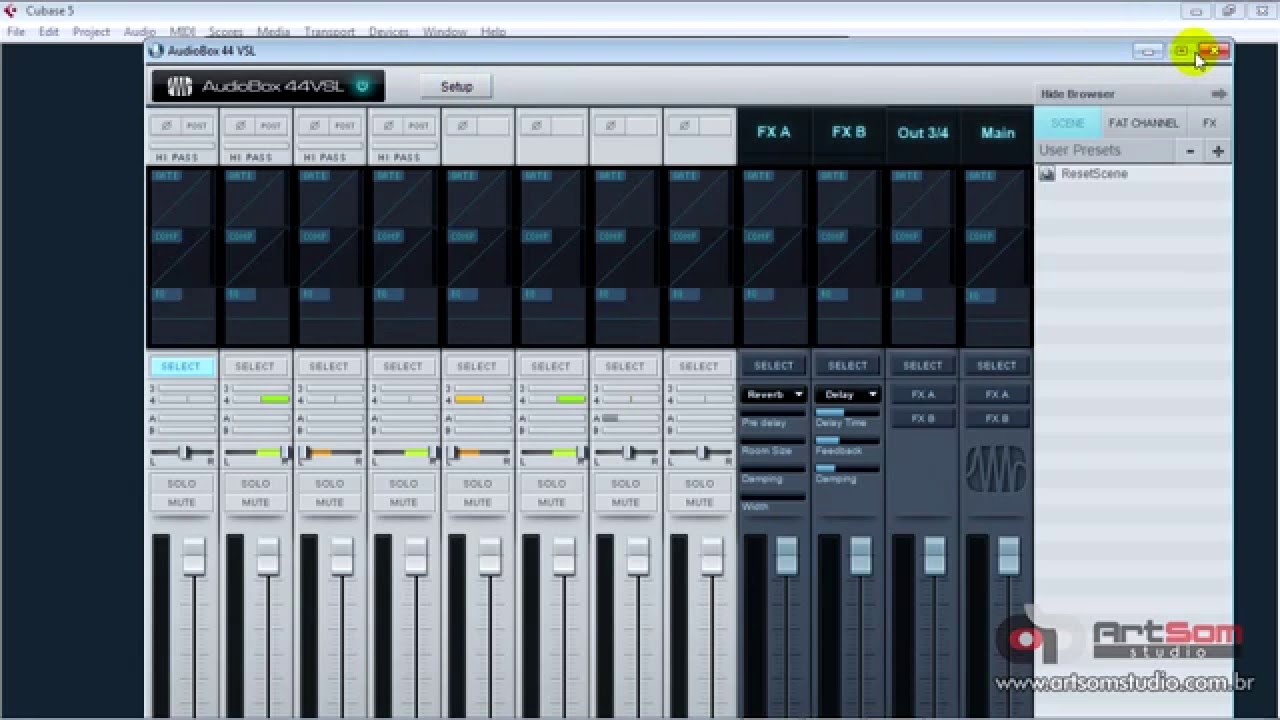Open the Transport menu in Cubase
The image size is (1280, 720).
(x=329, y=32)
